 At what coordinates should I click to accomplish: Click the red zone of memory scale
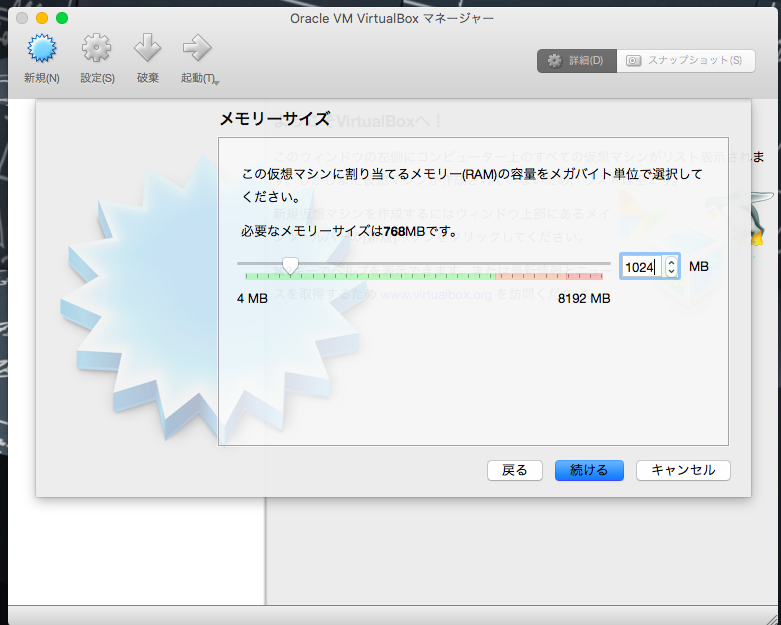coord(584,276)
